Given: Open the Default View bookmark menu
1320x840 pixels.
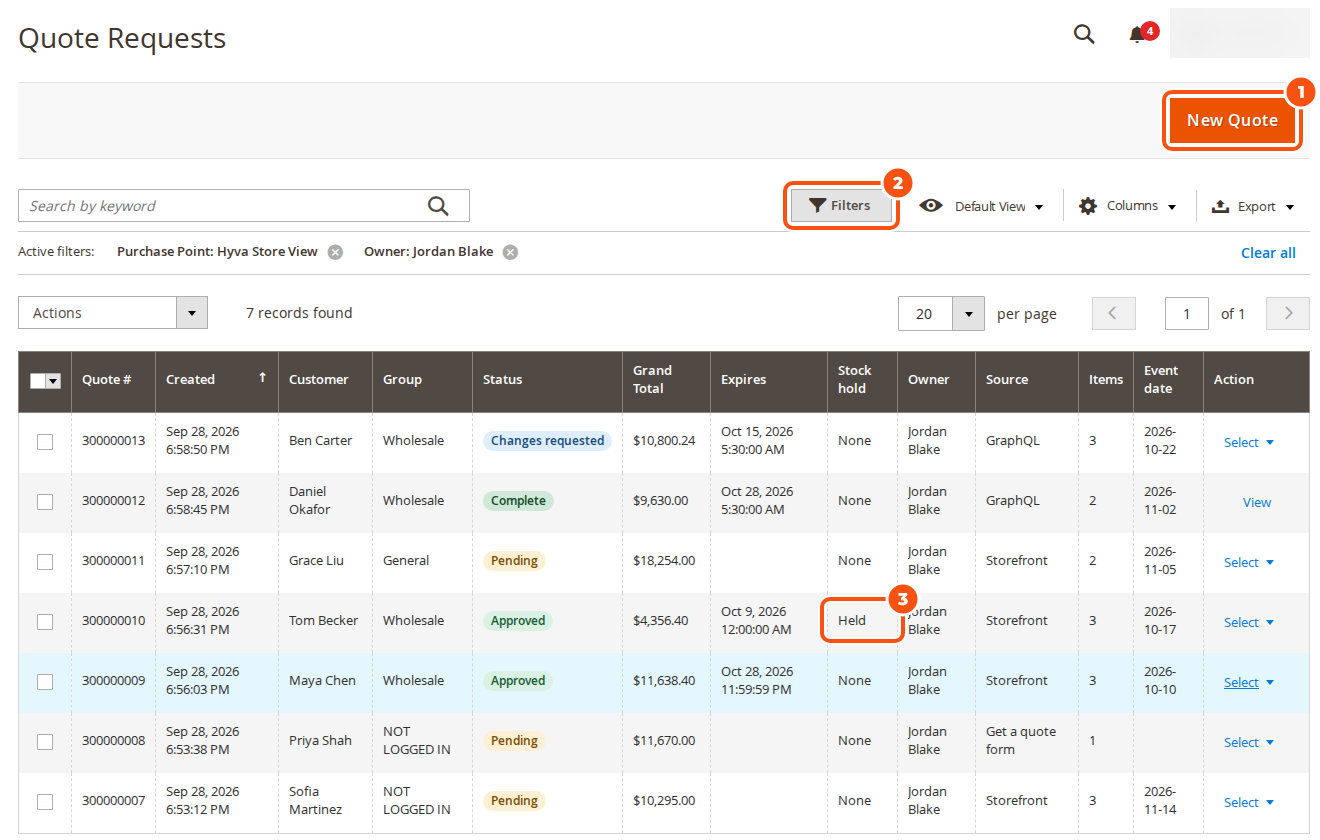Looking at the screenshot, I should pos(981,206).
